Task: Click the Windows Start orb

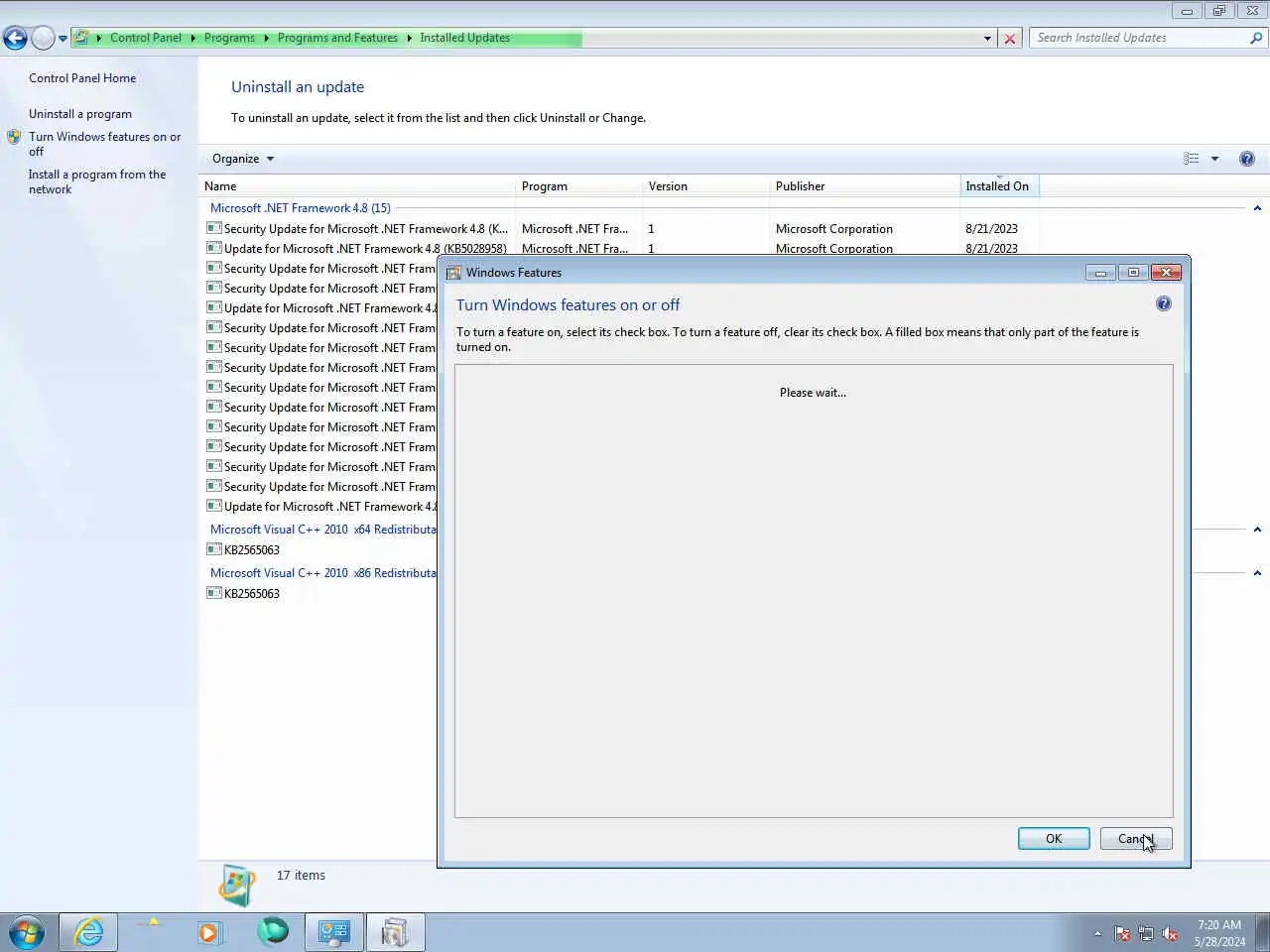Action: (27, 932)
